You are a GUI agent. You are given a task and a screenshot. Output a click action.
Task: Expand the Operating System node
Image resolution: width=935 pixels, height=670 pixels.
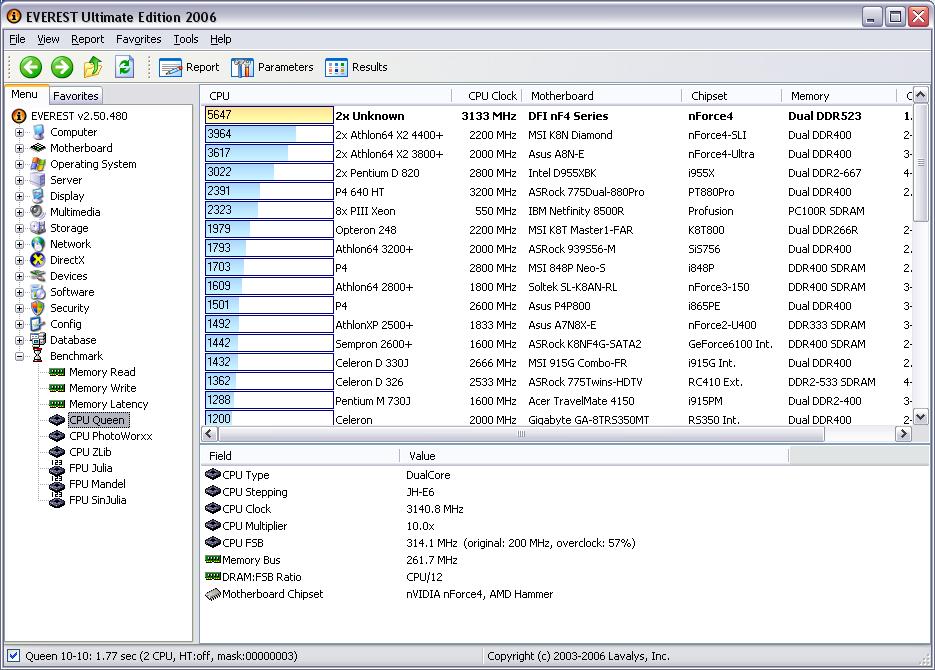coord(20,165)
